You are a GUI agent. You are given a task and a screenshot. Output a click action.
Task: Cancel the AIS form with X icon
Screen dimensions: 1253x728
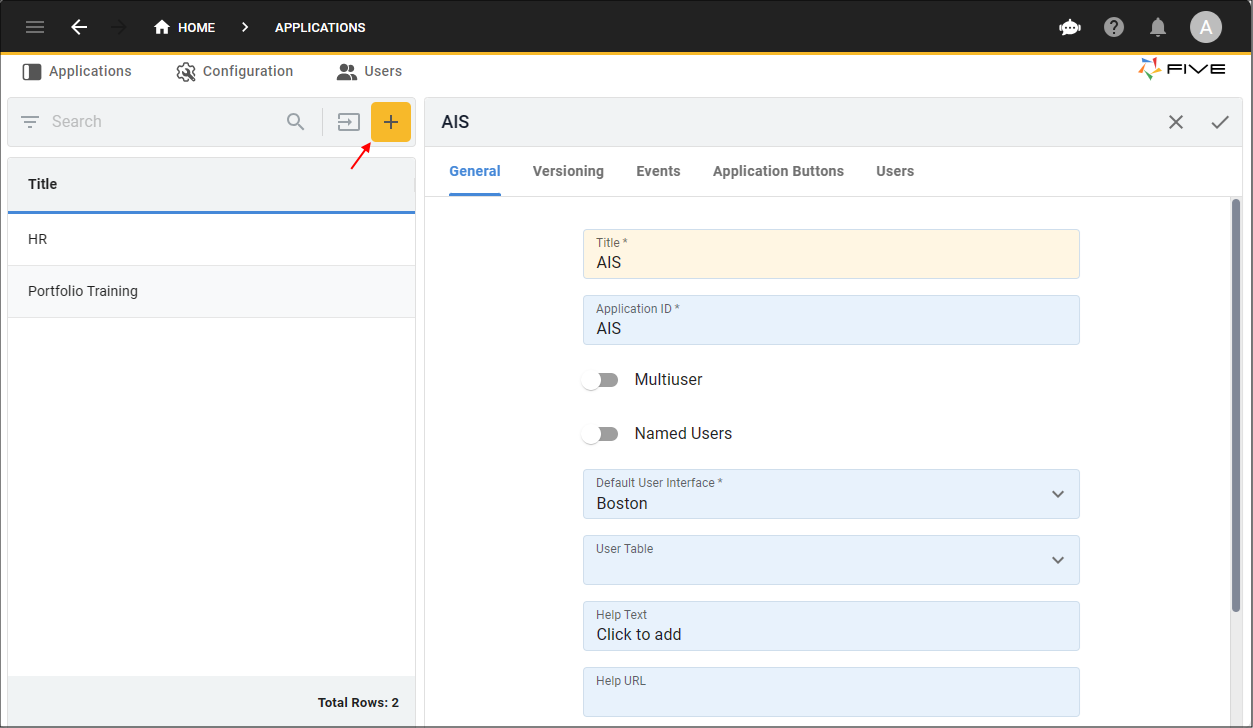1176,122
